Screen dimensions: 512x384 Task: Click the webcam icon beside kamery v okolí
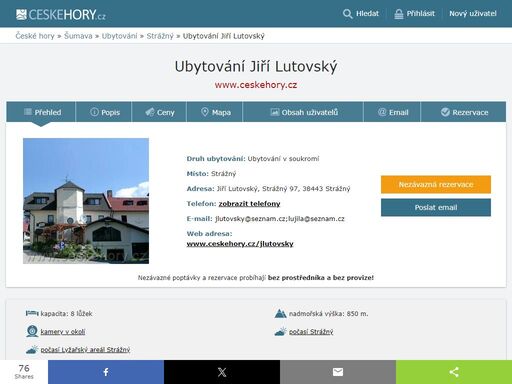[32, 331]
